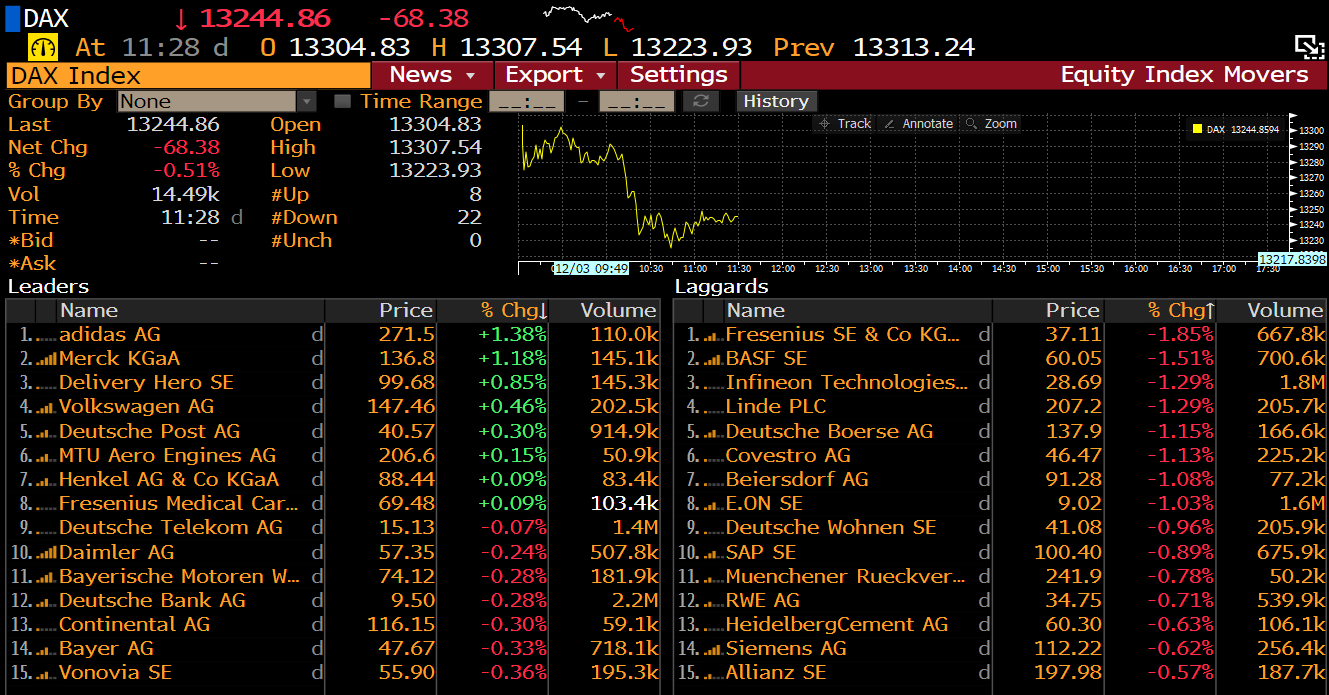Click the signal bars icon beside Daimler AG
The height and width of the screenshot is (695, 1329).
pyautogui.click(x=45, y=552)
